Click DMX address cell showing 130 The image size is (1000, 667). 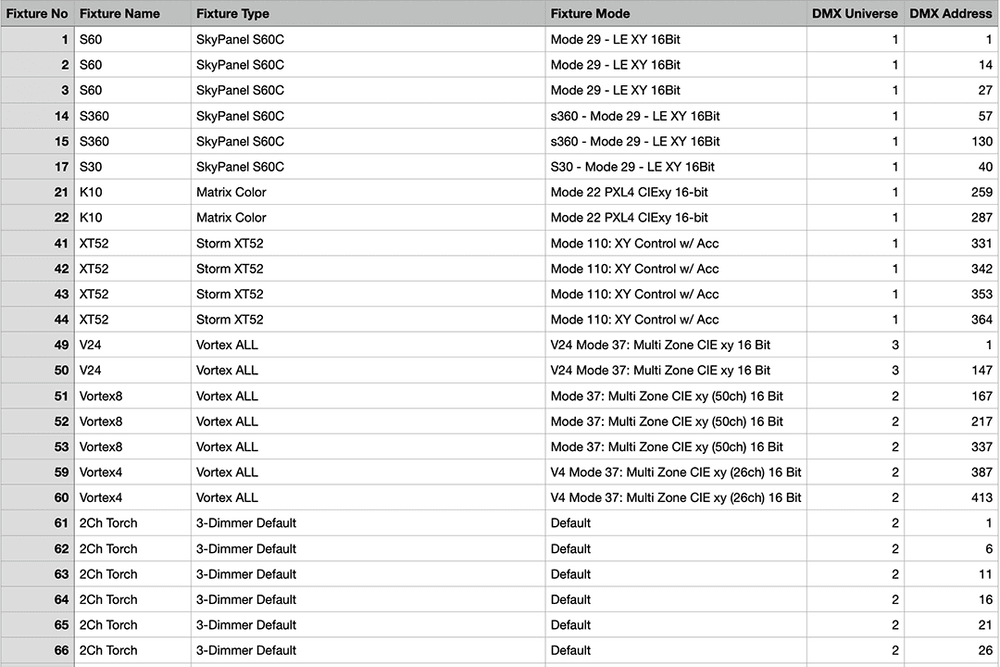coord(951,141)
